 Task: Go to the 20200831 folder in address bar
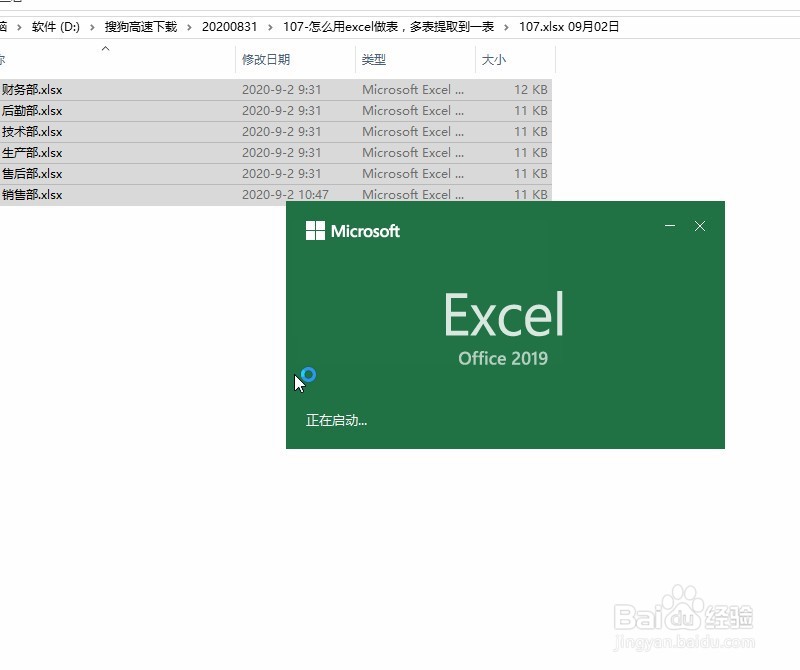[230, 27]
